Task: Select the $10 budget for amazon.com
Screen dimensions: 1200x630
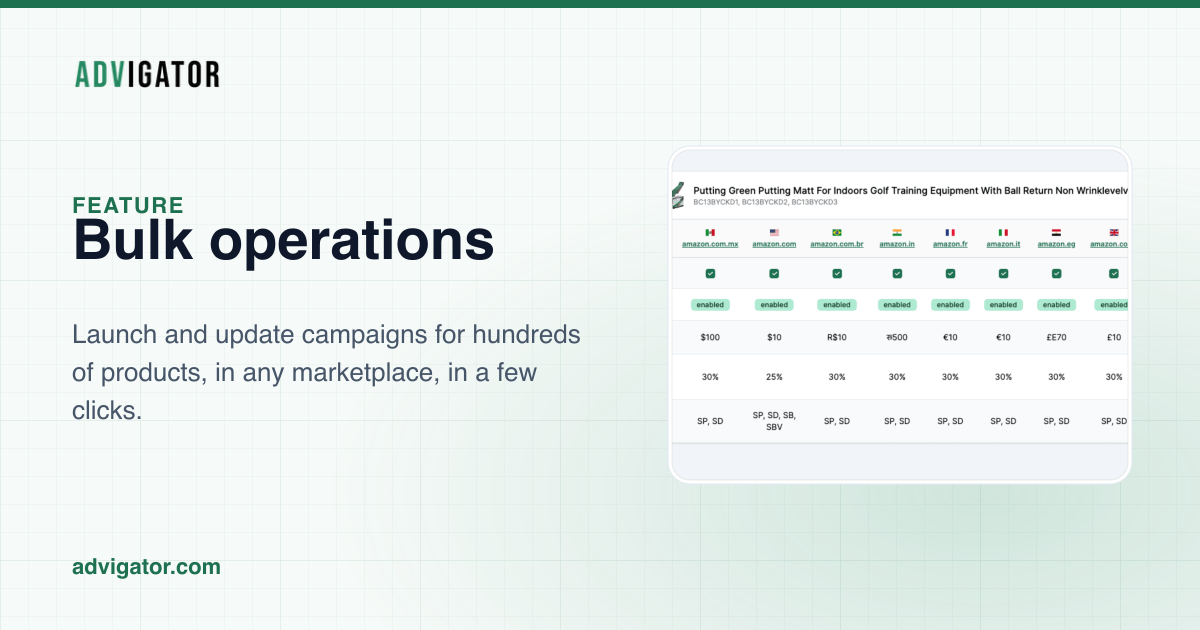Action: tap(774, 337)
